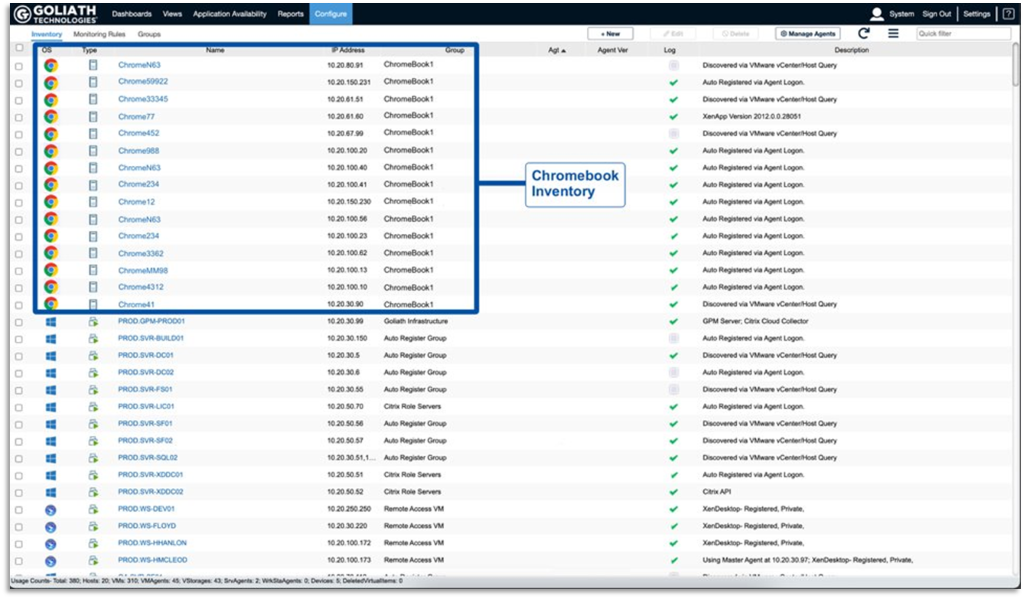Screen dimensions: 1024x599
Task: Click the device type icon for Chrome988
Action: [x=93, y=150]
